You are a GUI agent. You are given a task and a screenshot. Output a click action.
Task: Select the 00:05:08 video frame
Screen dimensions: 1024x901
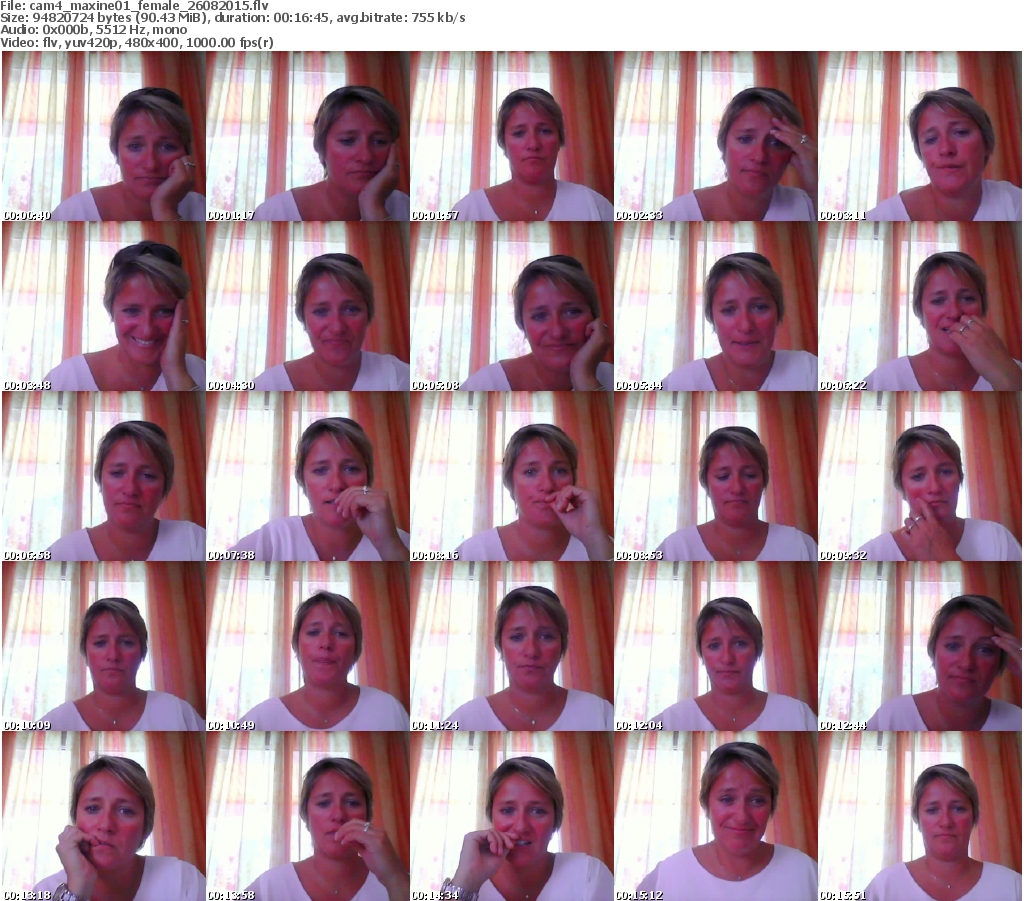click(511, 306)
